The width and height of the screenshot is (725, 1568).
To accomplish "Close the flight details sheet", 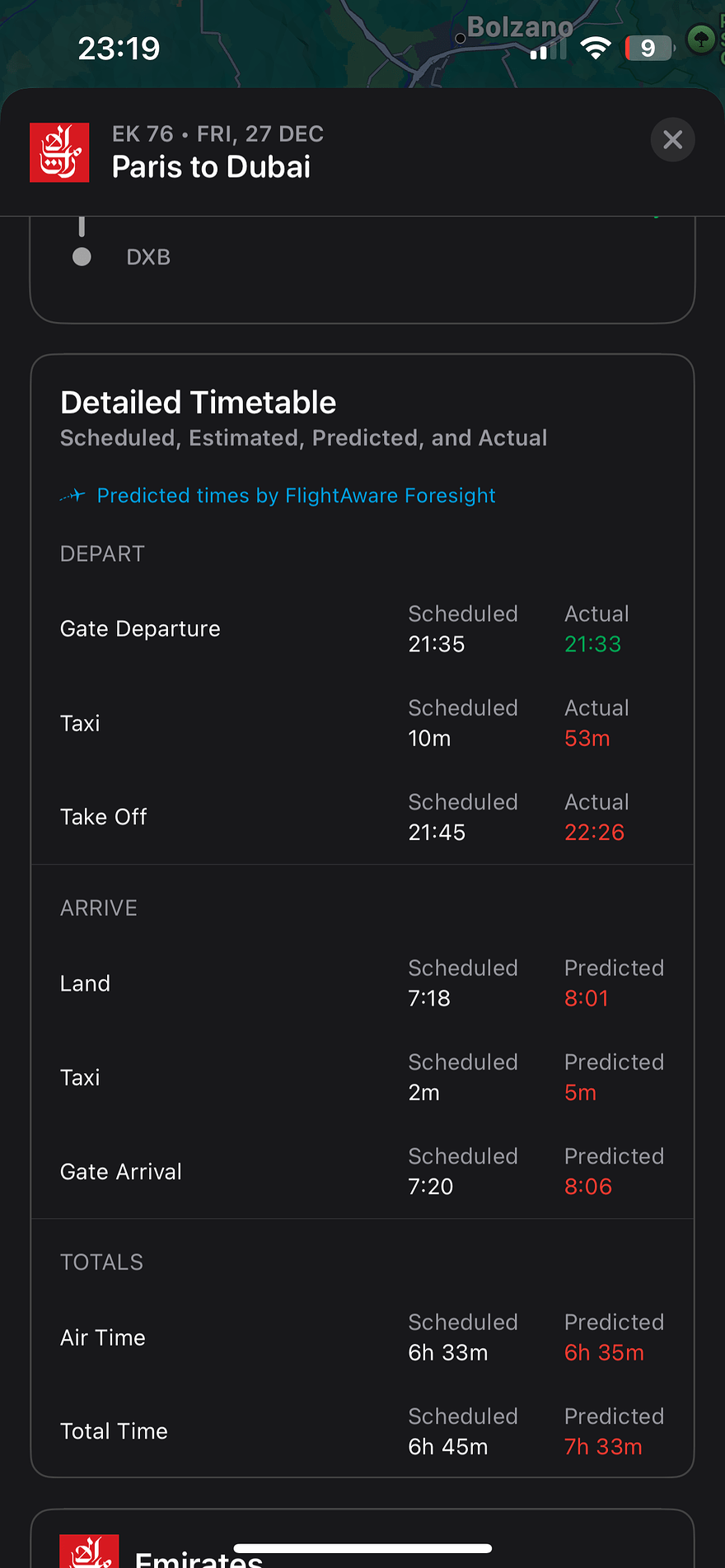I will pos(672,140).
